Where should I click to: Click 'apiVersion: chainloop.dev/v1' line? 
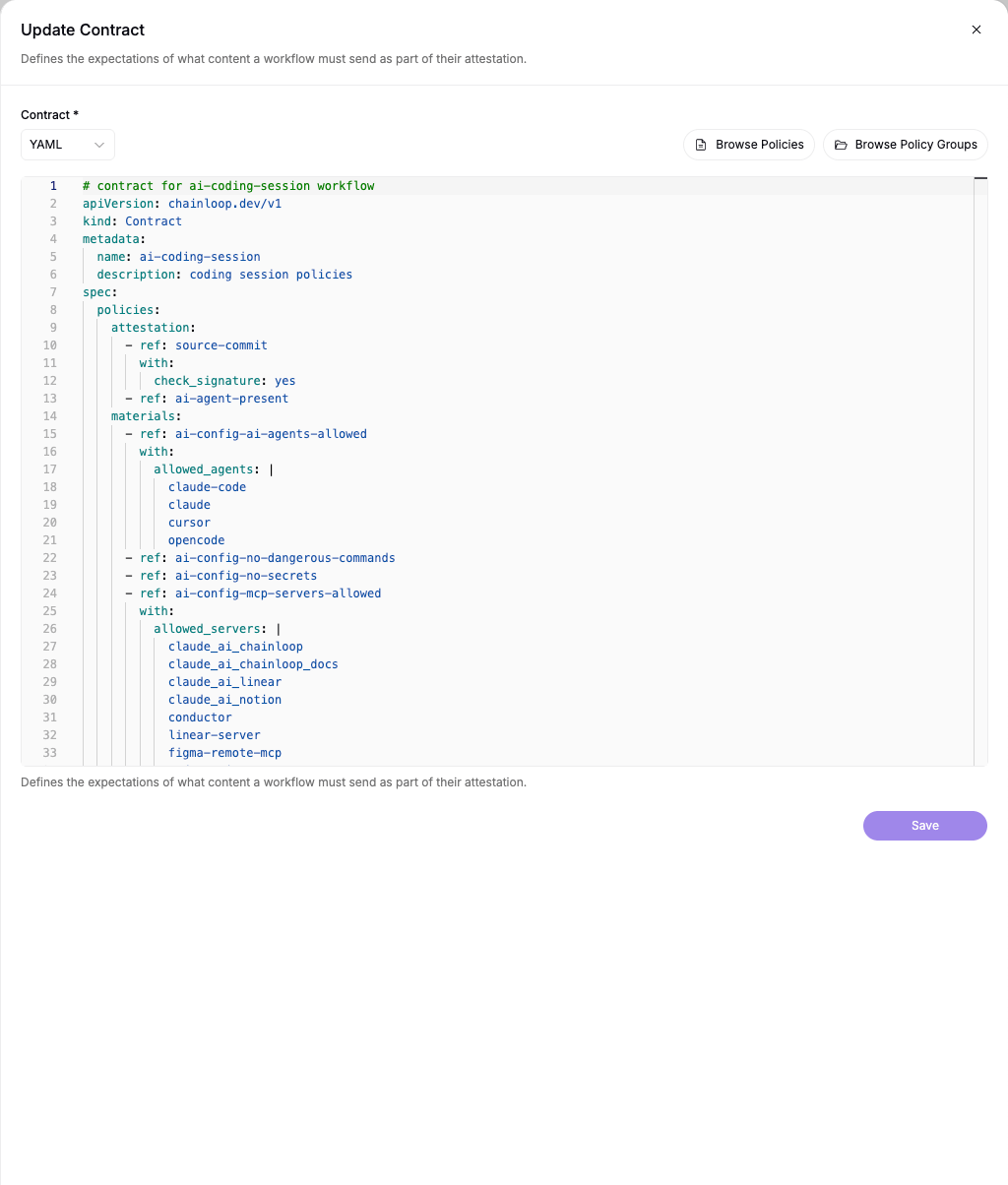(182, 204)
